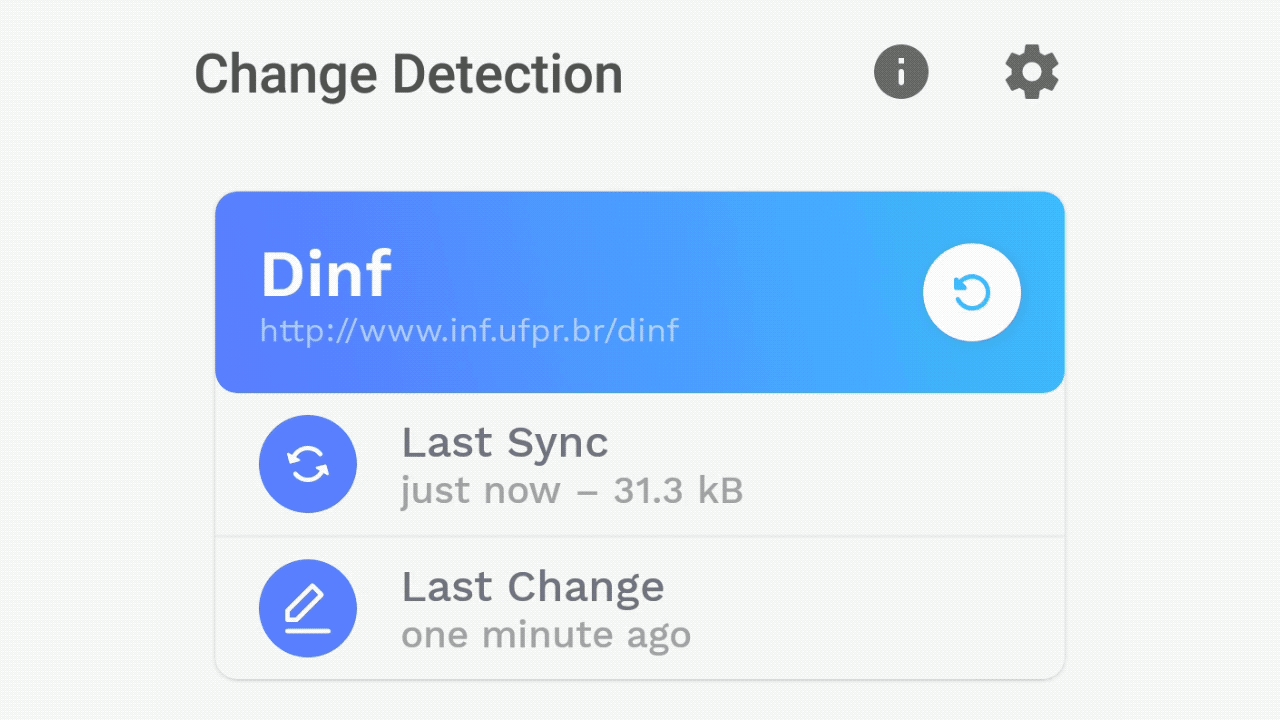Click the Last Change pencil icon
Viewport: 1280px width, 720px height.
pyautogui.click(x=308, y=608)
